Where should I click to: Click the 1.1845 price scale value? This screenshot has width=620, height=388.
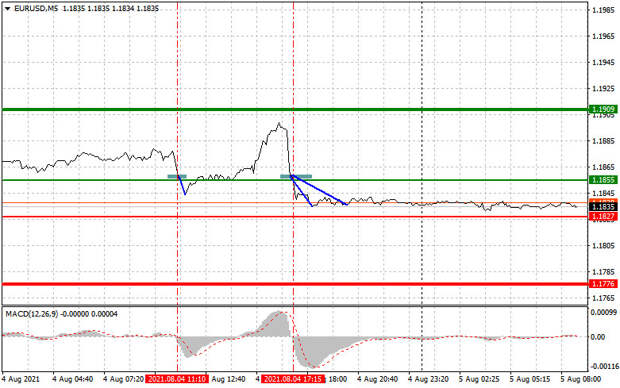click(603, 193)
